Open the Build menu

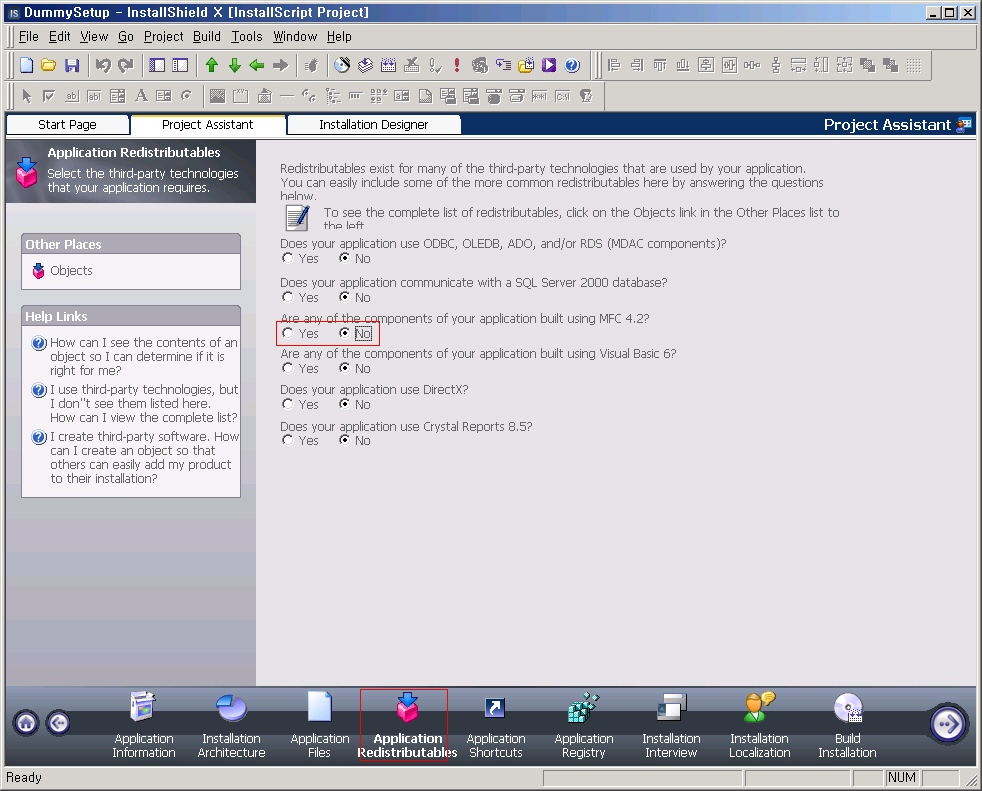point(207,36)
